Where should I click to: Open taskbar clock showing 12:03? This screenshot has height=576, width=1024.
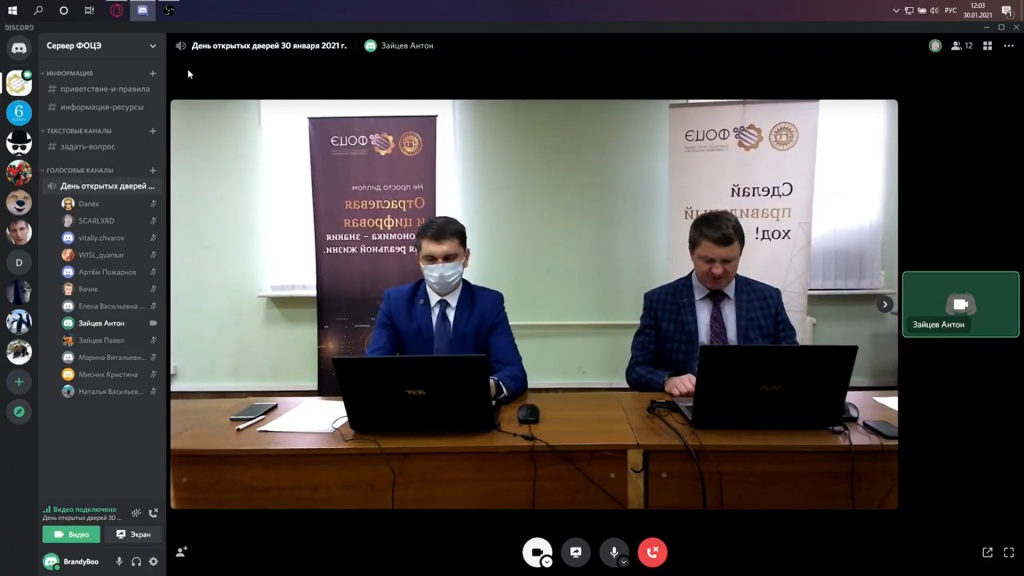point(978,10)
